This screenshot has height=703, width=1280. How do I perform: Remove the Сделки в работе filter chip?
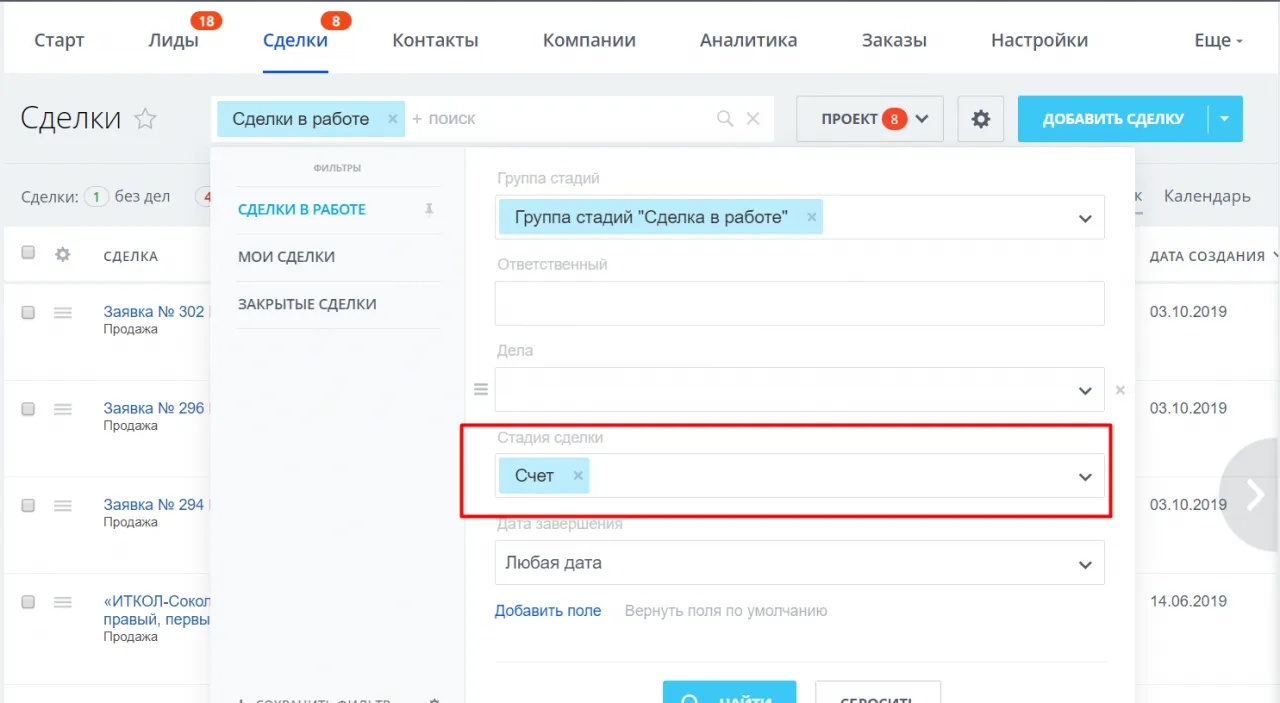click(x=391, y=118)
